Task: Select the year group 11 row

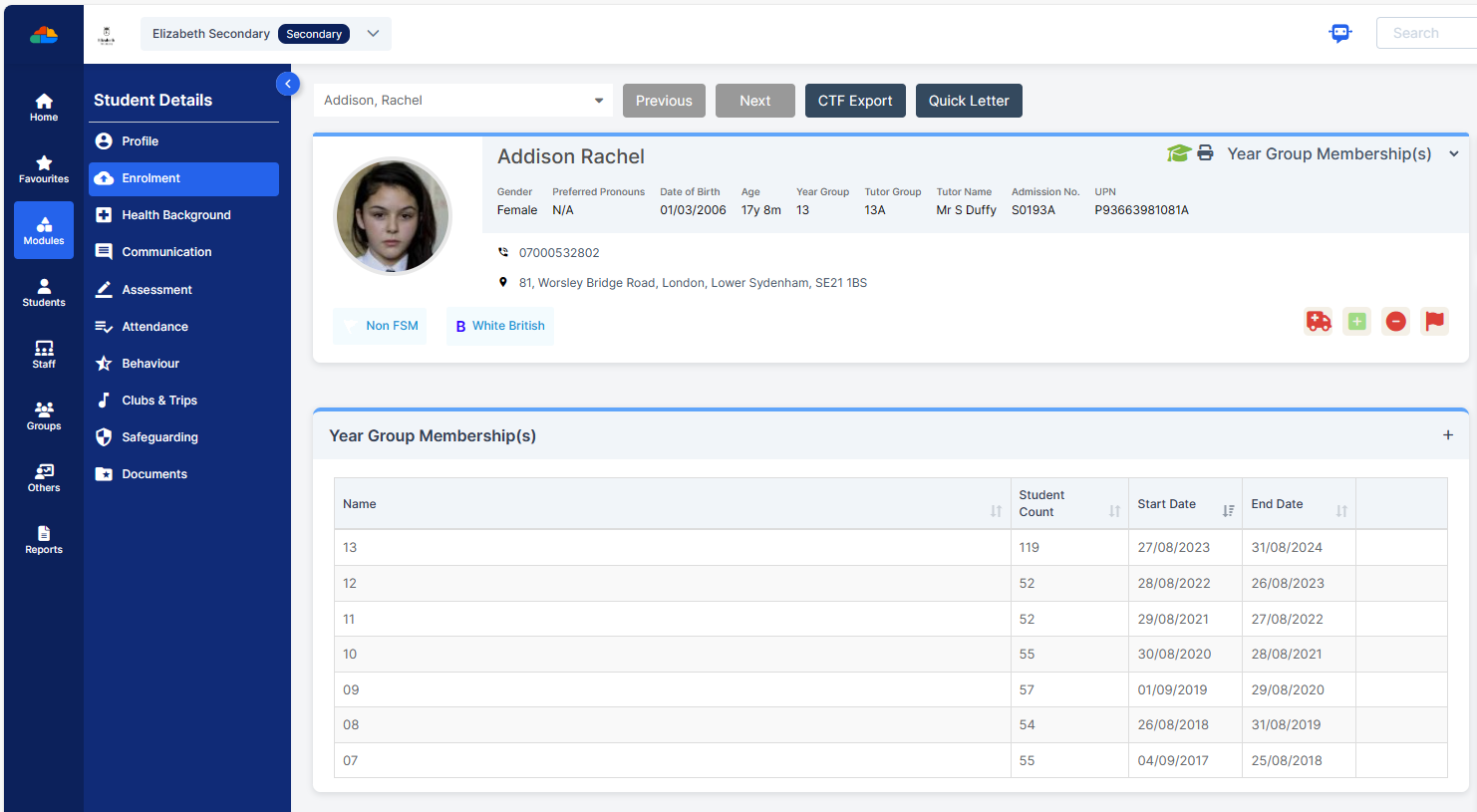Action: click(891, 619)
